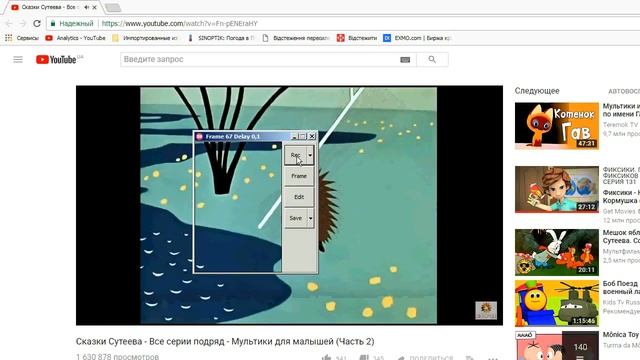Open the 'Фиксики - Кормушка' video title
This screenshot has width=640, height=360.
(x=621, y=196)
